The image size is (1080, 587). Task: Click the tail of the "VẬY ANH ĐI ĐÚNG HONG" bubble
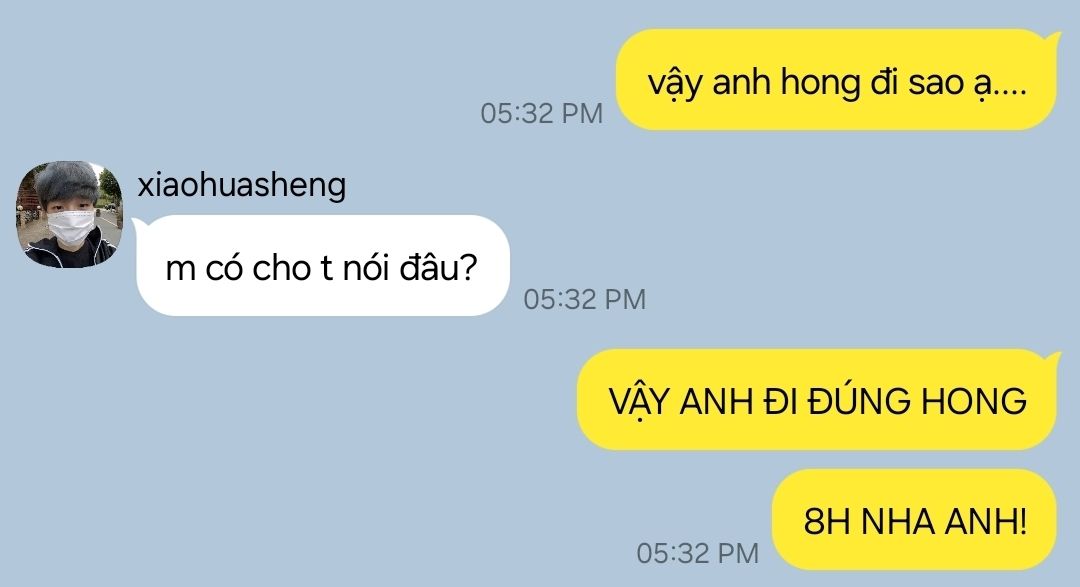(1052, 358)
